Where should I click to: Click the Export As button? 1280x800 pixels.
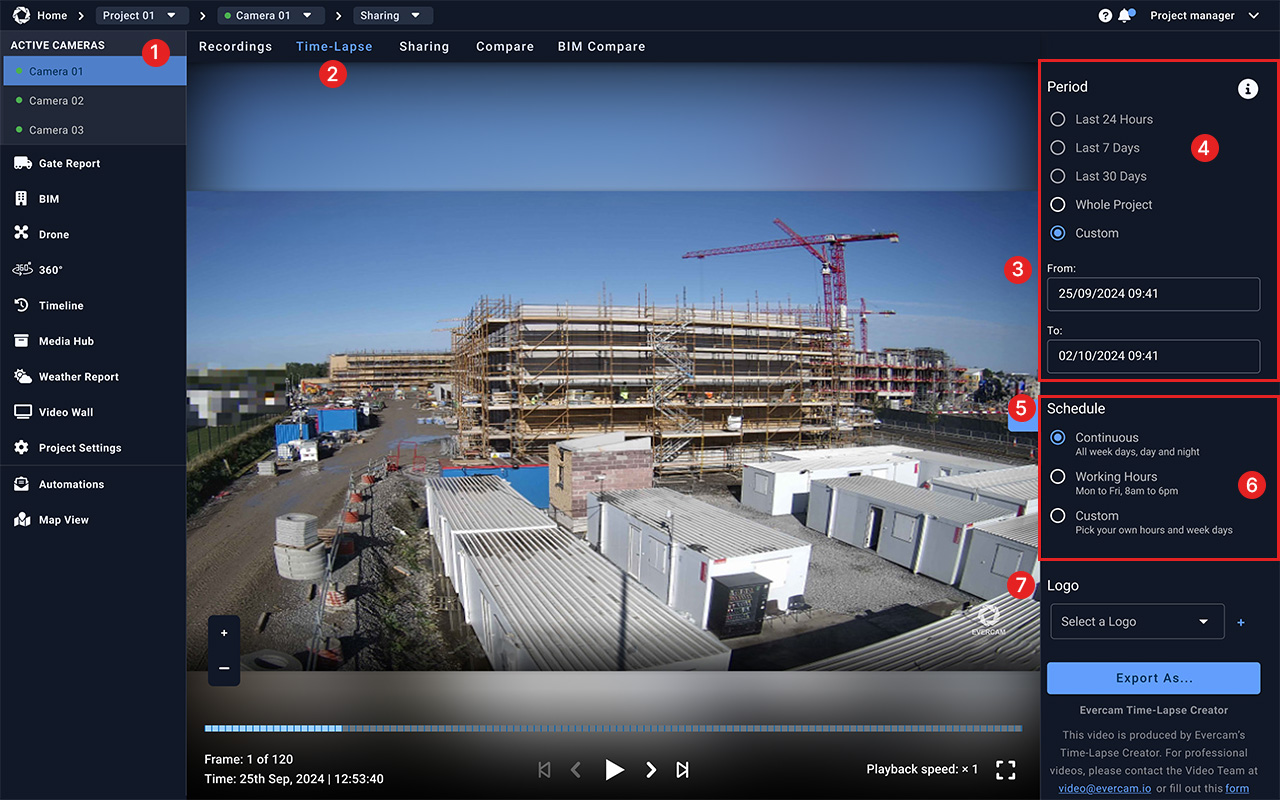(1153, 678)
